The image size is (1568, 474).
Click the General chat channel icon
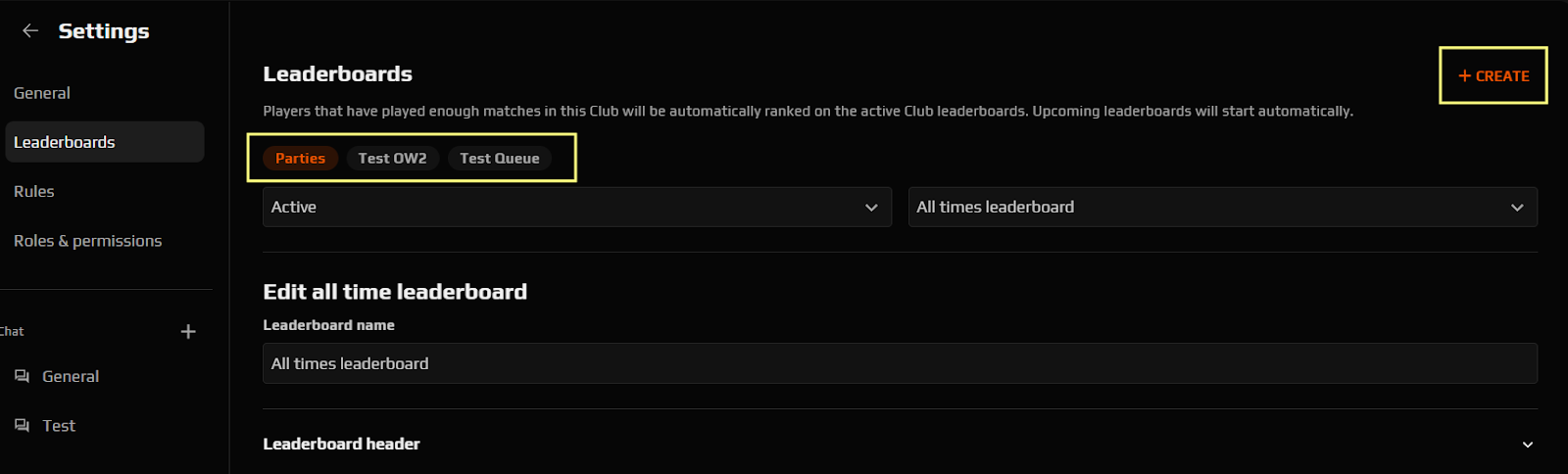tap(22, 376)
